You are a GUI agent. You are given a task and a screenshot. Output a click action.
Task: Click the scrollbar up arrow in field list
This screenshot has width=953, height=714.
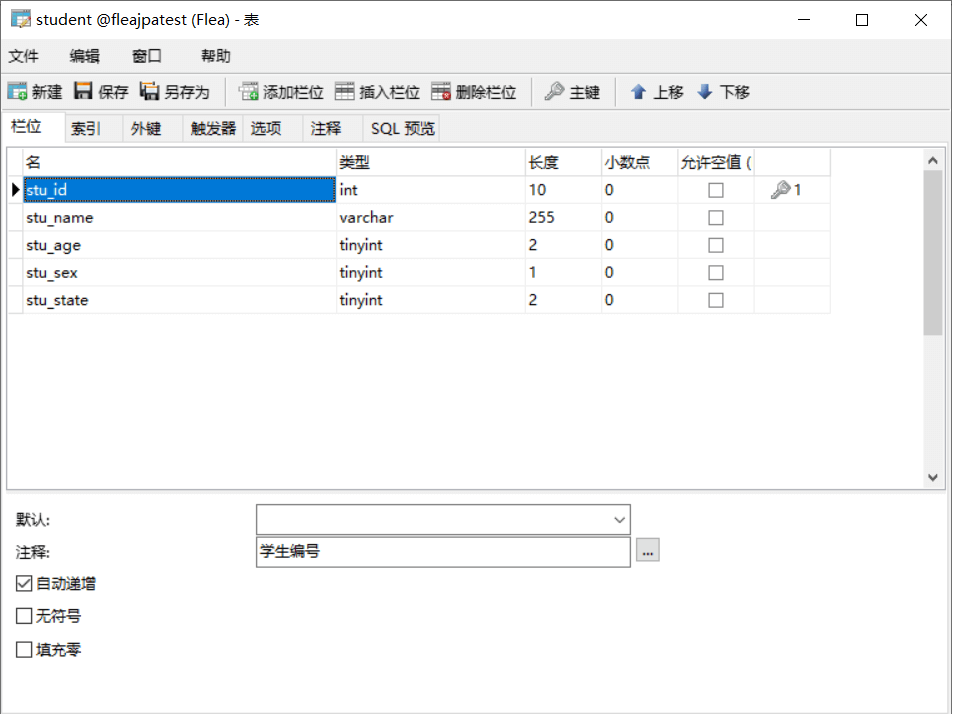(x=933, y=160)
